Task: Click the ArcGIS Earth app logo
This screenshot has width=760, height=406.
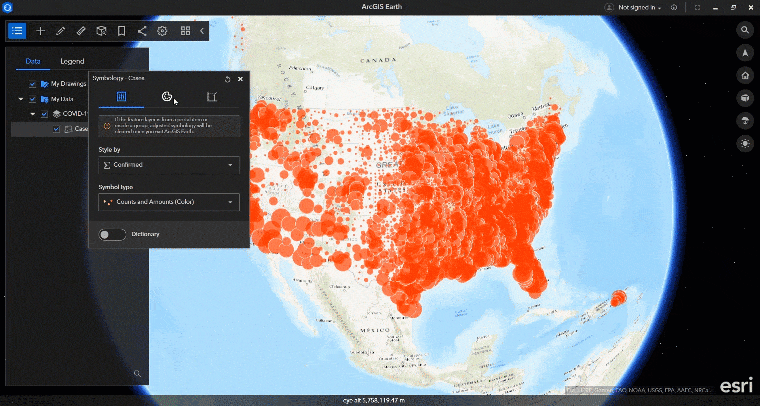Action: (x=7, y=7)
